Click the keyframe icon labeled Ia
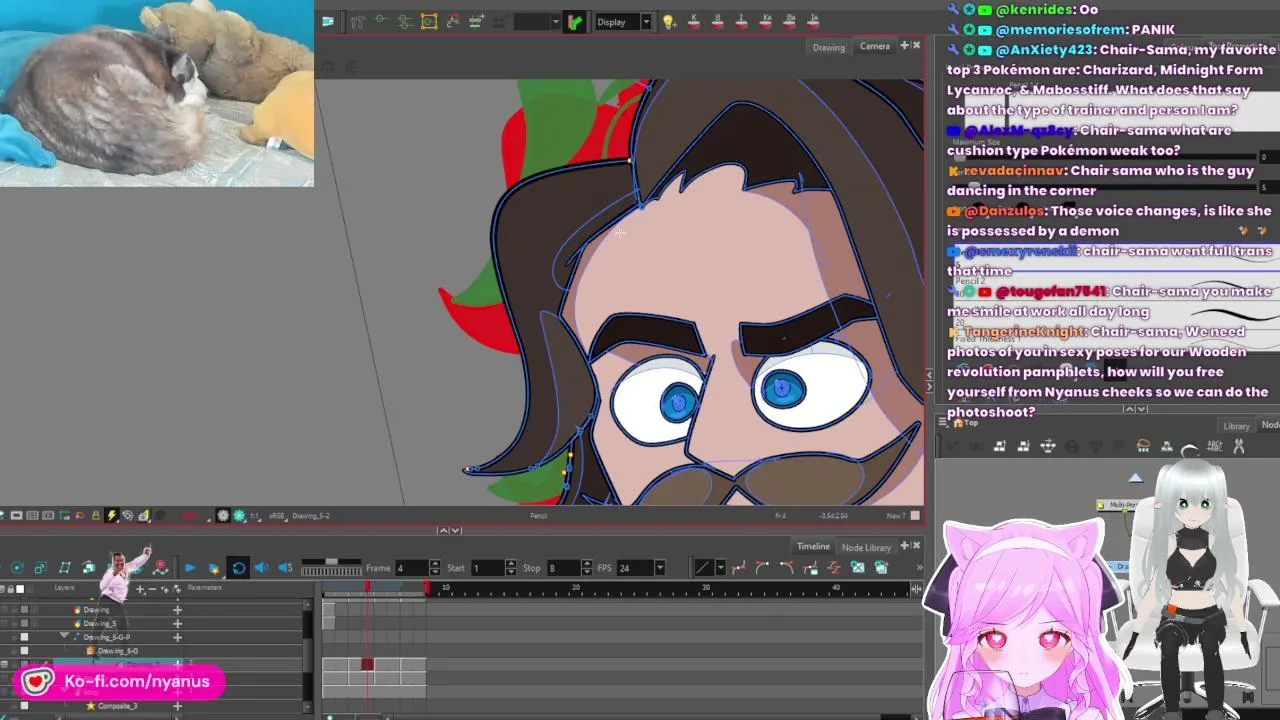 (814, 21)
